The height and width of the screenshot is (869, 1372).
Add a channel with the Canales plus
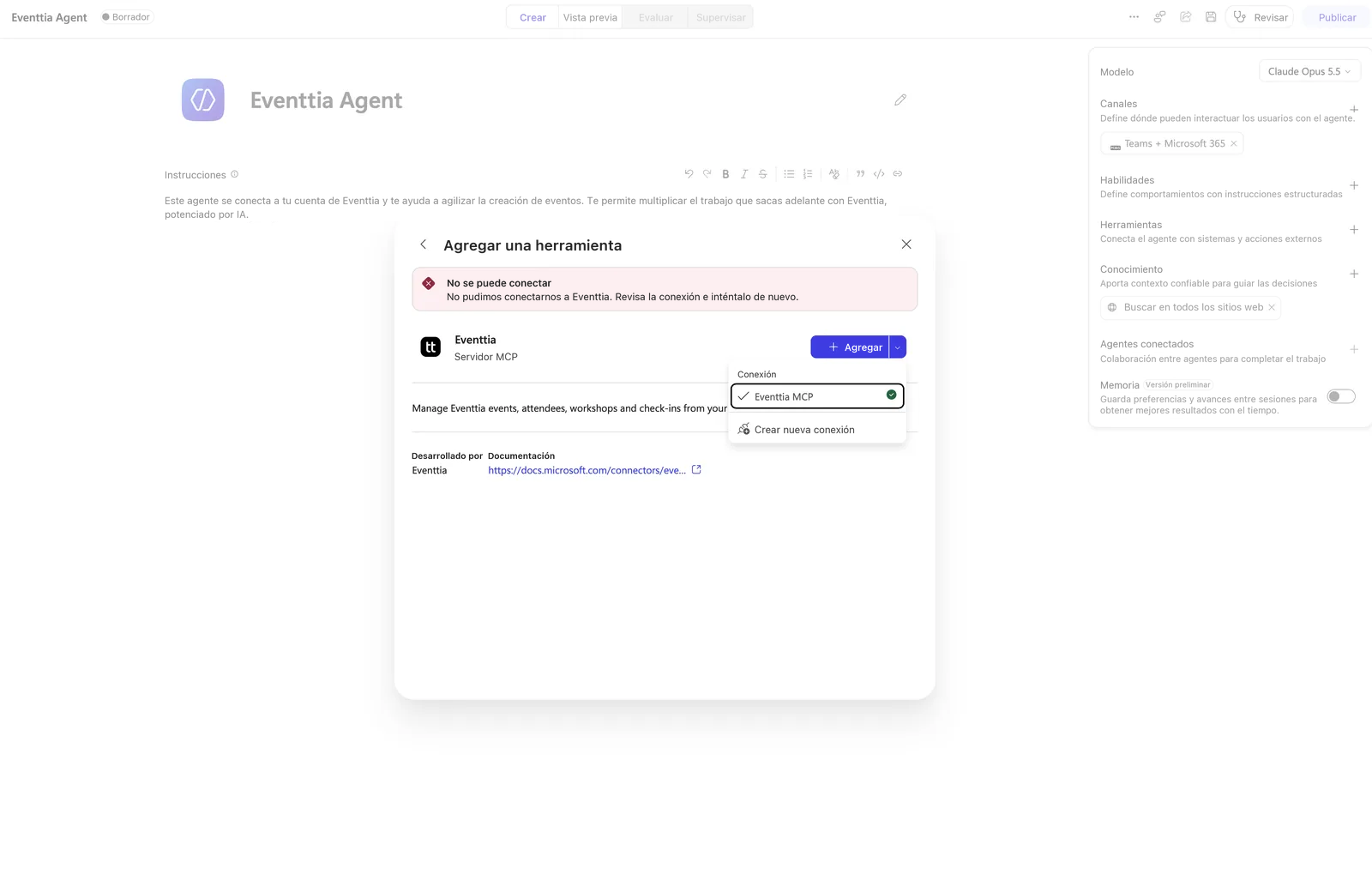tap(1354, 110)
